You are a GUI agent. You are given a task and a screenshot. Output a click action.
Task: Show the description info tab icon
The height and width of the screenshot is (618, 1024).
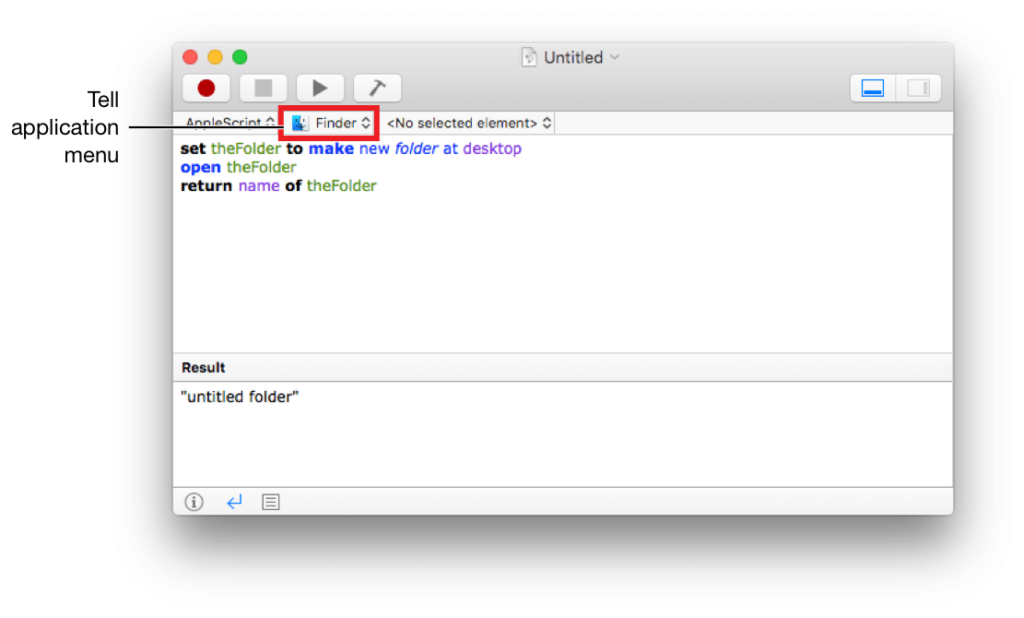coord(194,502)
